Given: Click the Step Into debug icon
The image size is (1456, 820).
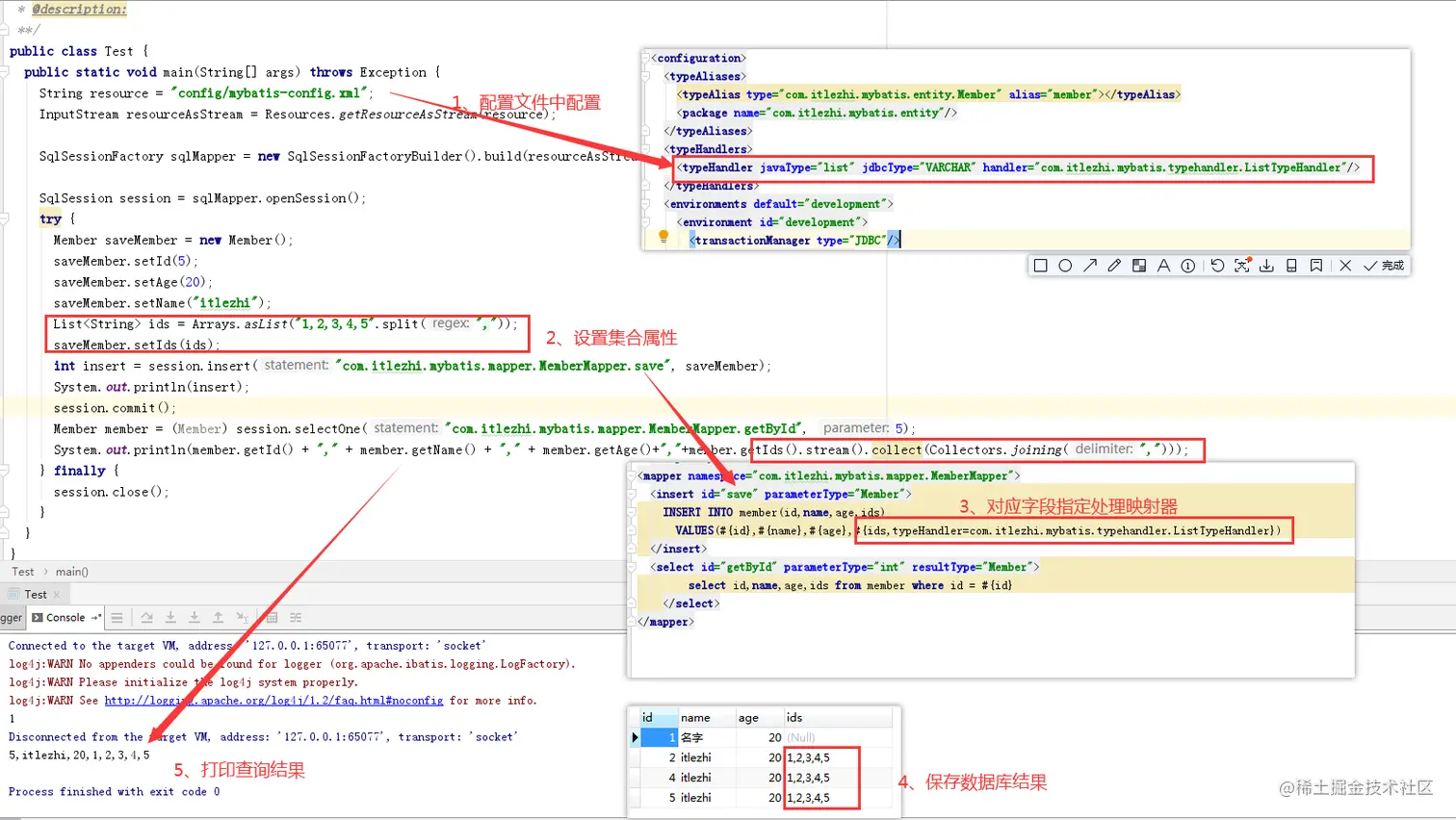Looking at the screenshot, I should point(170,618).
